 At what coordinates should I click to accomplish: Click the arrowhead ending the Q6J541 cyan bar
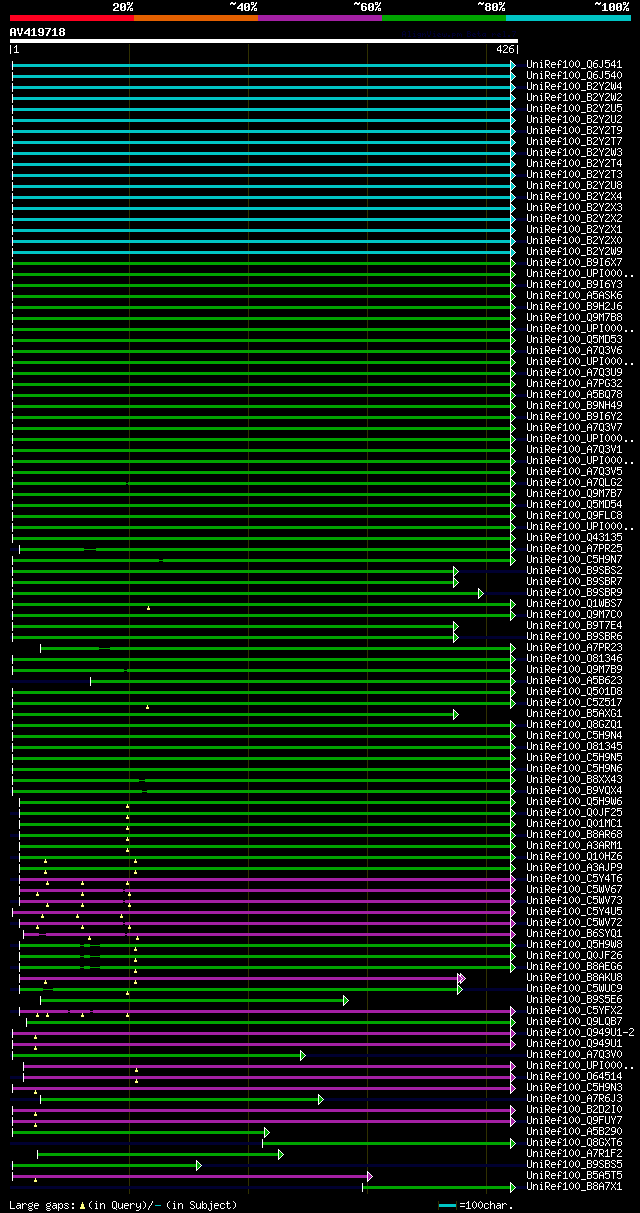[x=513, y=64]
